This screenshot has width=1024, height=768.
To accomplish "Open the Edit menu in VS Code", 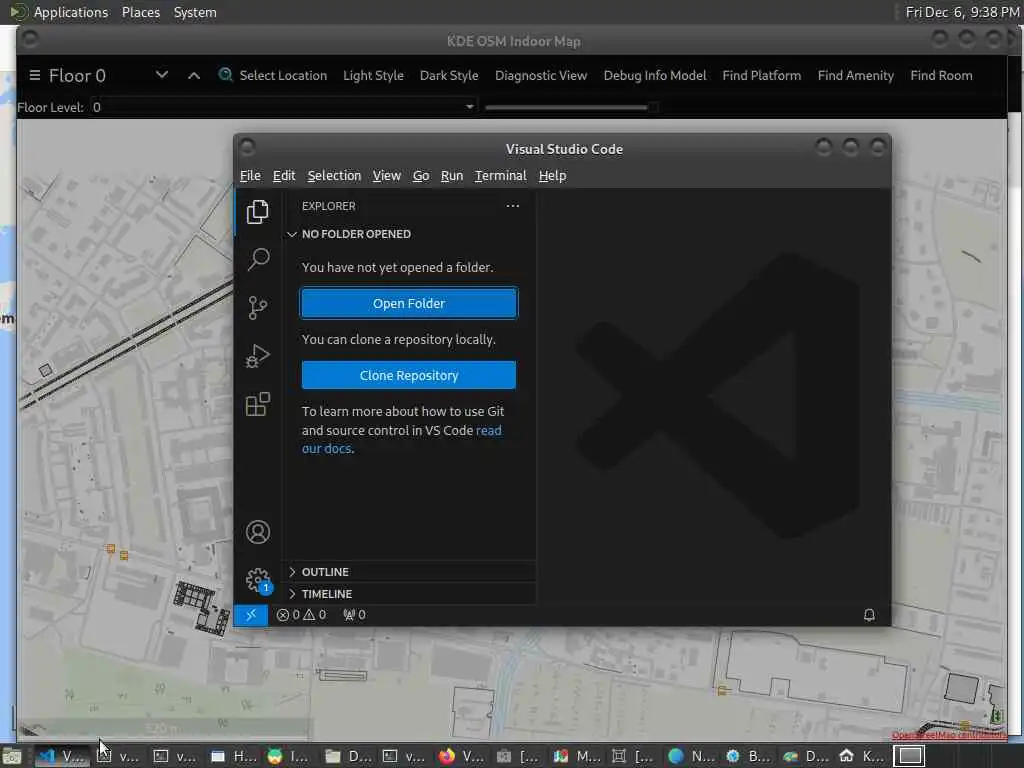I will [x=284, y=176].
